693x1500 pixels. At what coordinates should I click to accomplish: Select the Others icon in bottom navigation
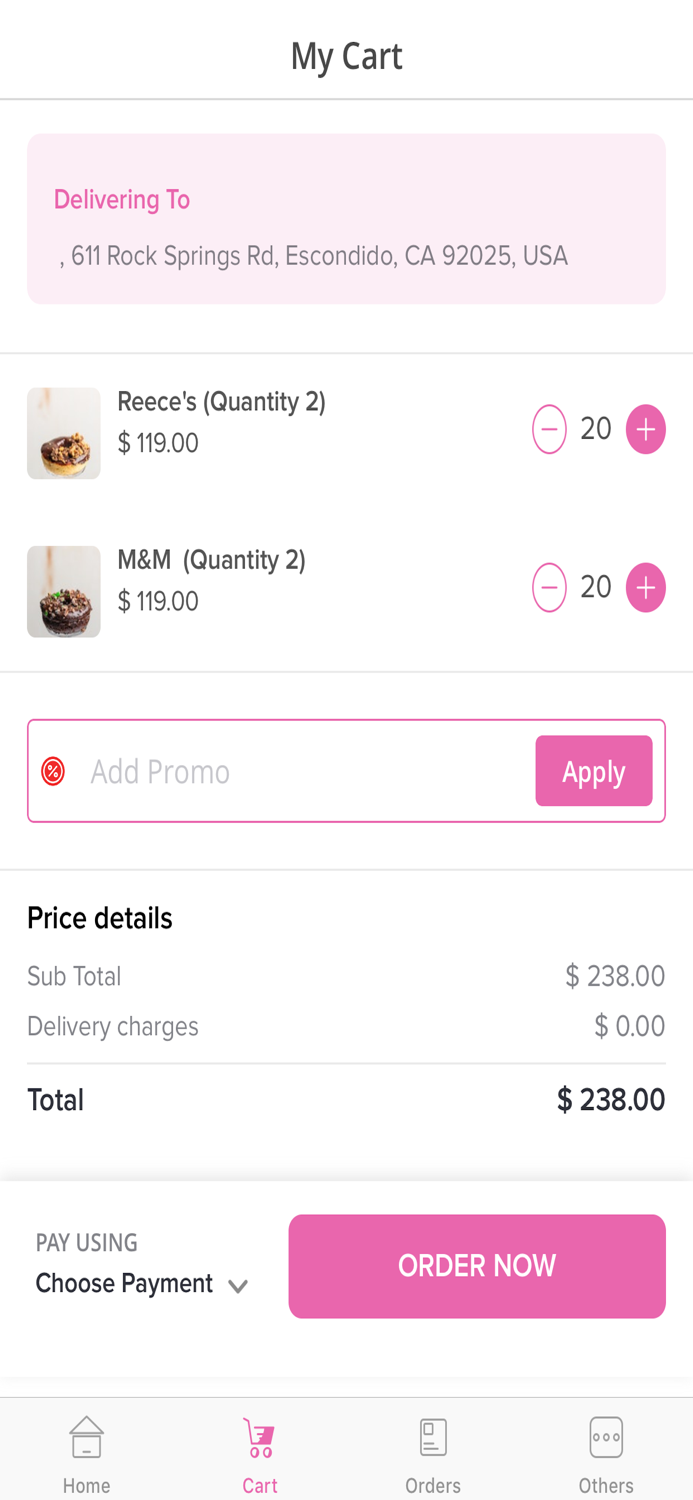[x=606, y=1436]
